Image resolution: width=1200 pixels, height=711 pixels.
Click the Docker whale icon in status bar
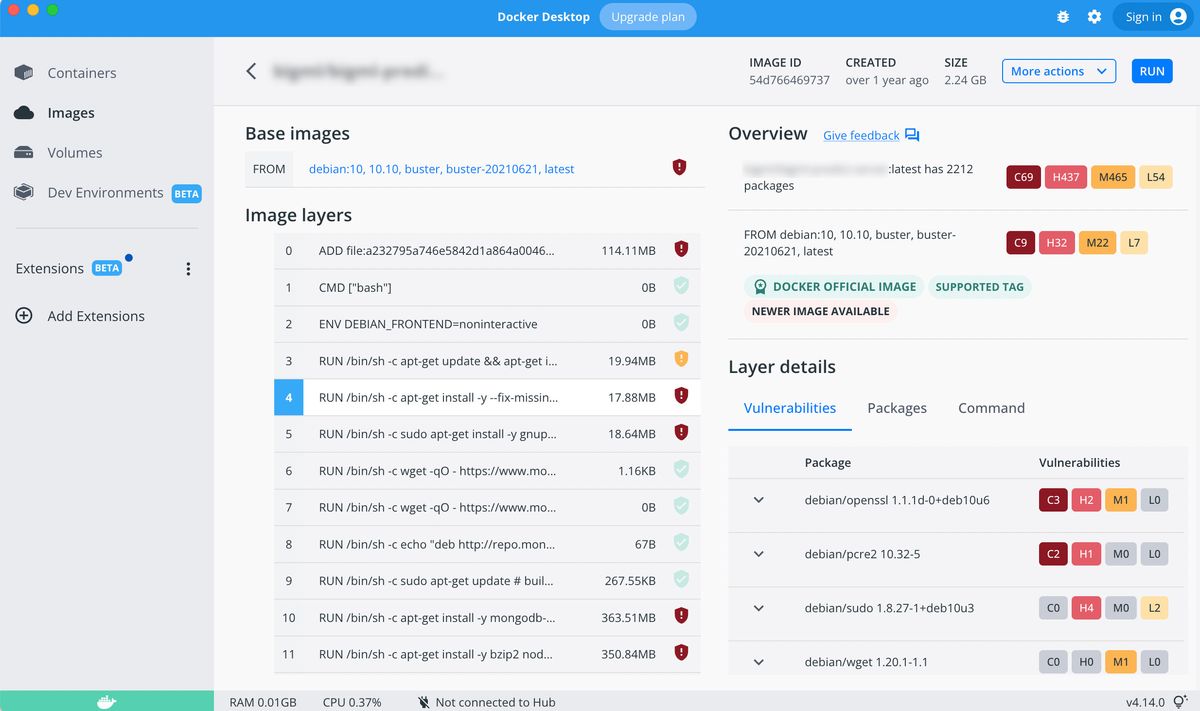tap(106, 701)
